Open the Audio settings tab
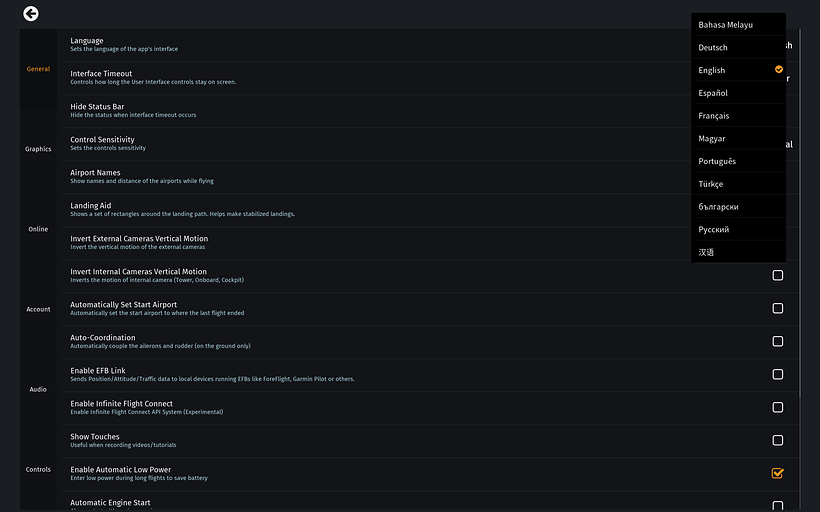 (38, 389)
